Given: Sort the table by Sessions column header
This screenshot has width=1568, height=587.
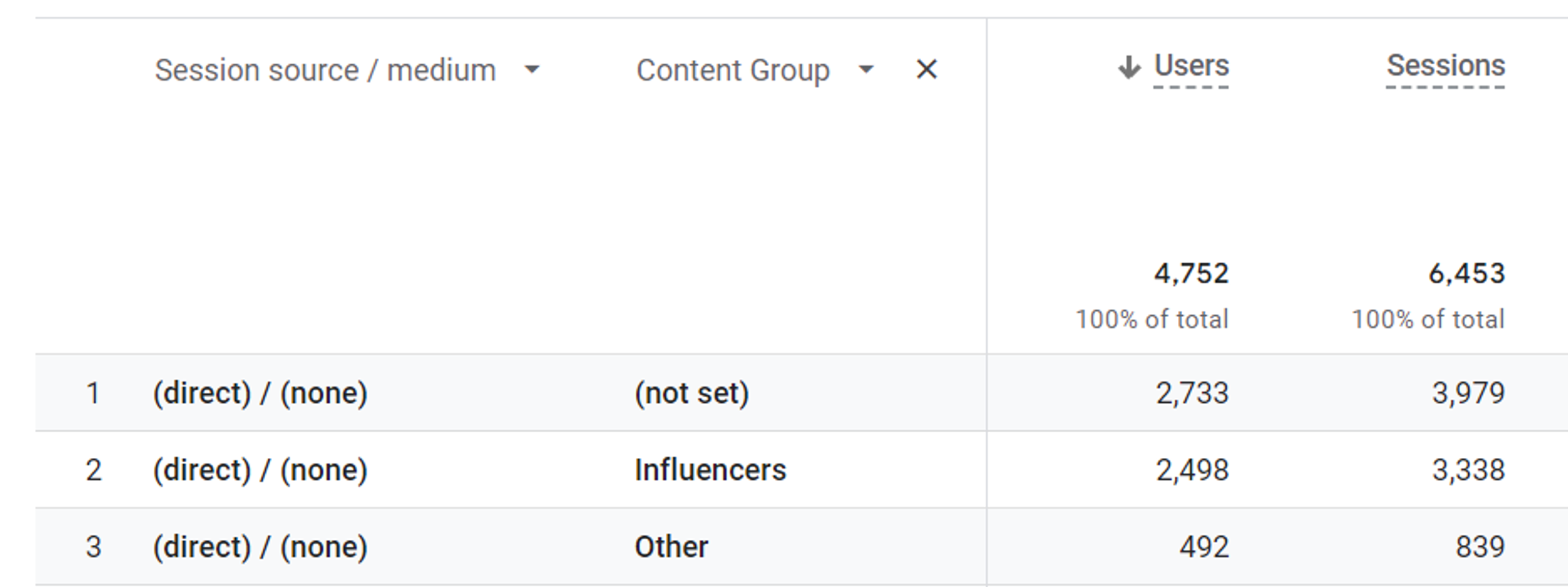Looking at the screenshot, I should (1445, 66).
